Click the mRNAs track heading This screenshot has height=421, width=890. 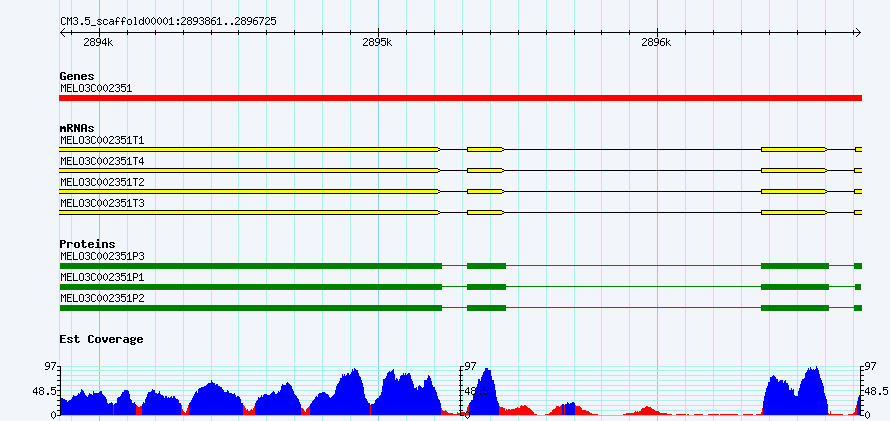tap(77, 128)
